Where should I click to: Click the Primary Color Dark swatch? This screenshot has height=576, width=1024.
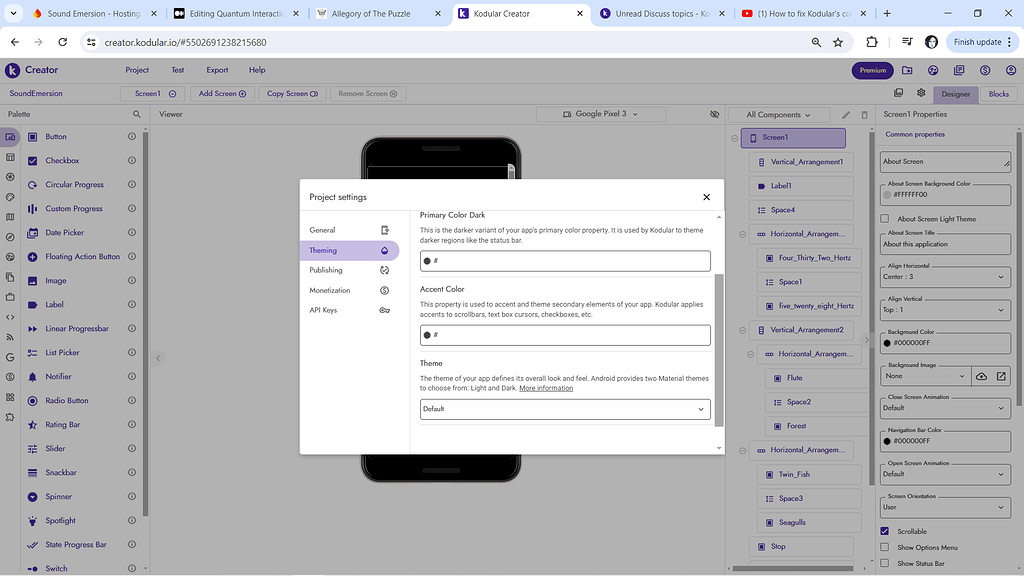point(427,261)
